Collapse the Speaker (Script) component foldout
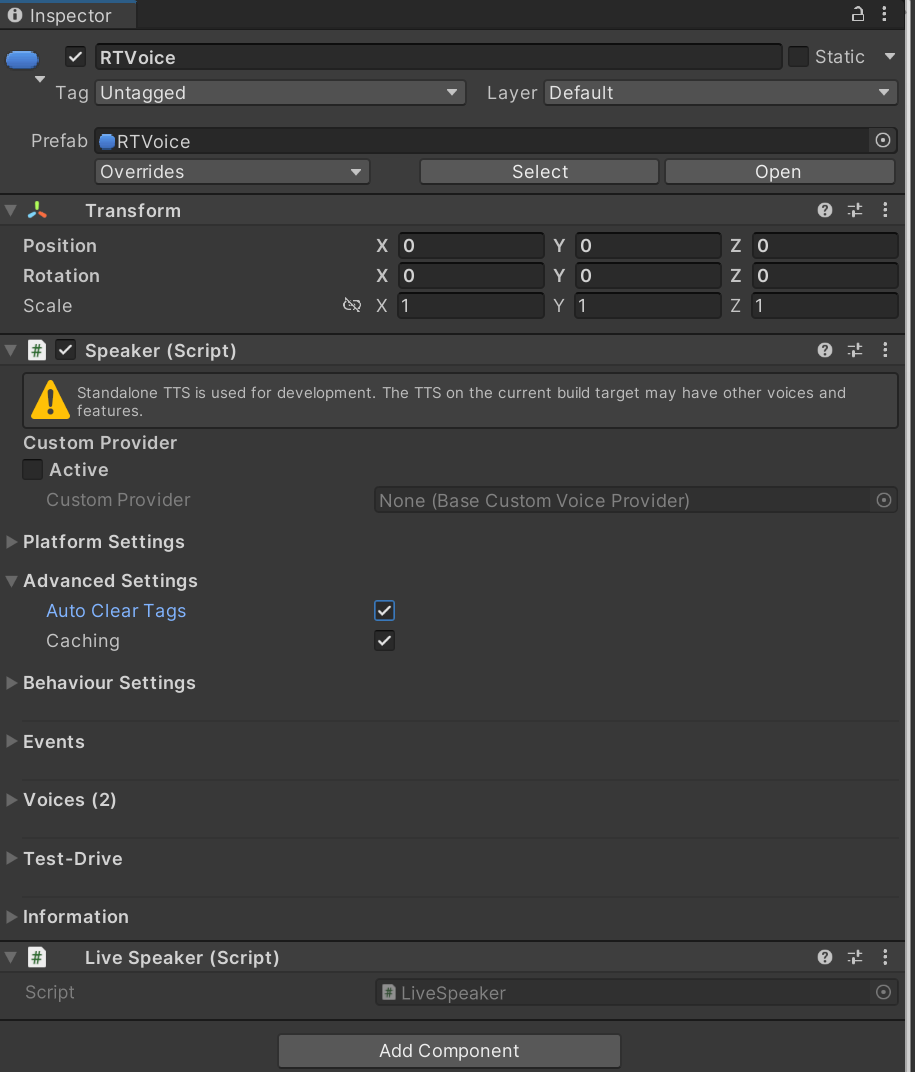The width and height of the screenshot is (915, 1072). coord(11,350)
